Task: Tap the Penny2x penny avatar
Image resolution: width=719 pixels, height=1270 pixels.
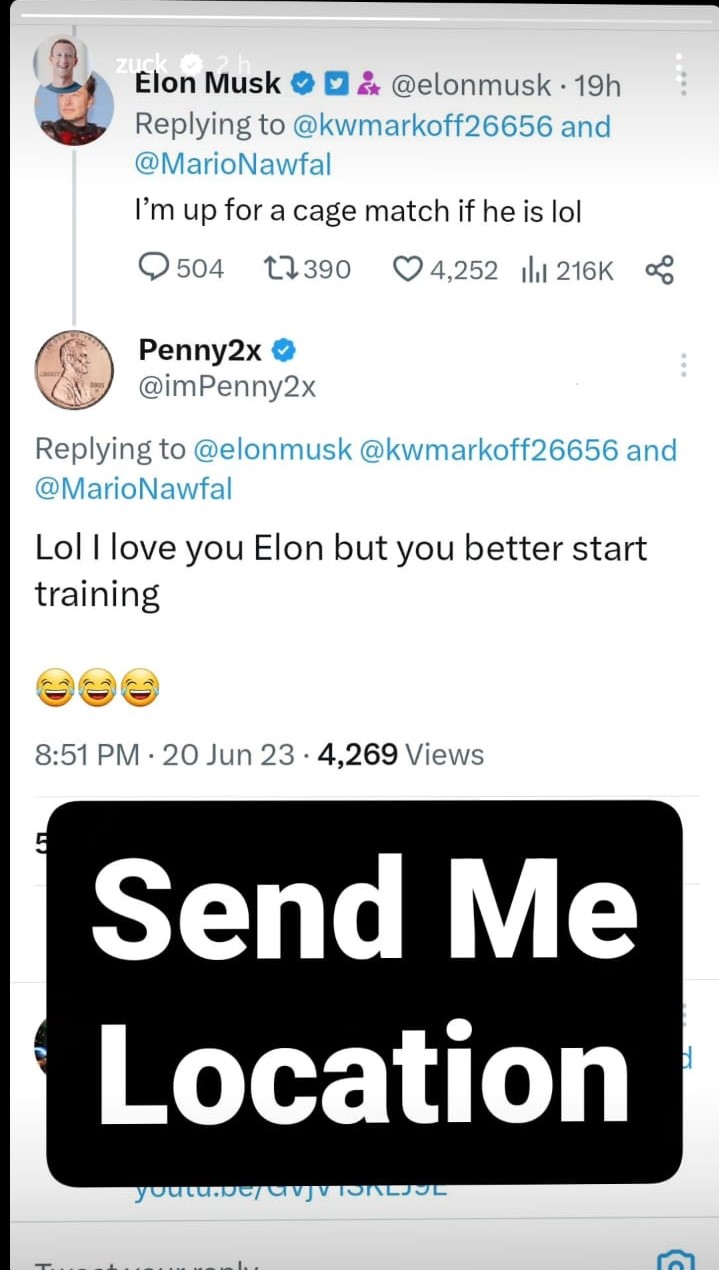Action: click(x=74, y=369)
